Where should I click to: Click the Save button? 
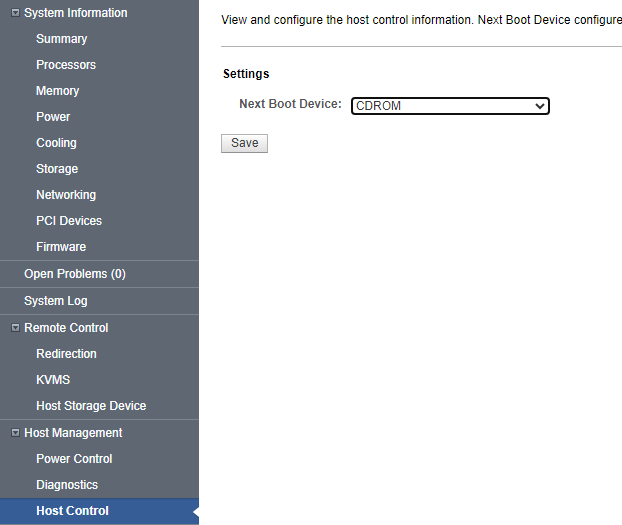(244, 143)
